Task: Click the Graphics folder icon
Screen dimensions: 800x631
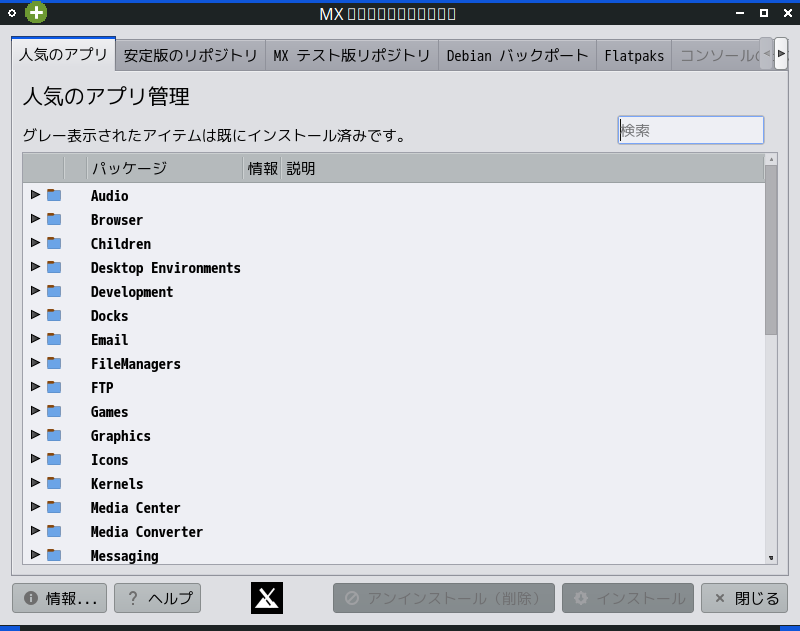Action: (x=54, y=435)
